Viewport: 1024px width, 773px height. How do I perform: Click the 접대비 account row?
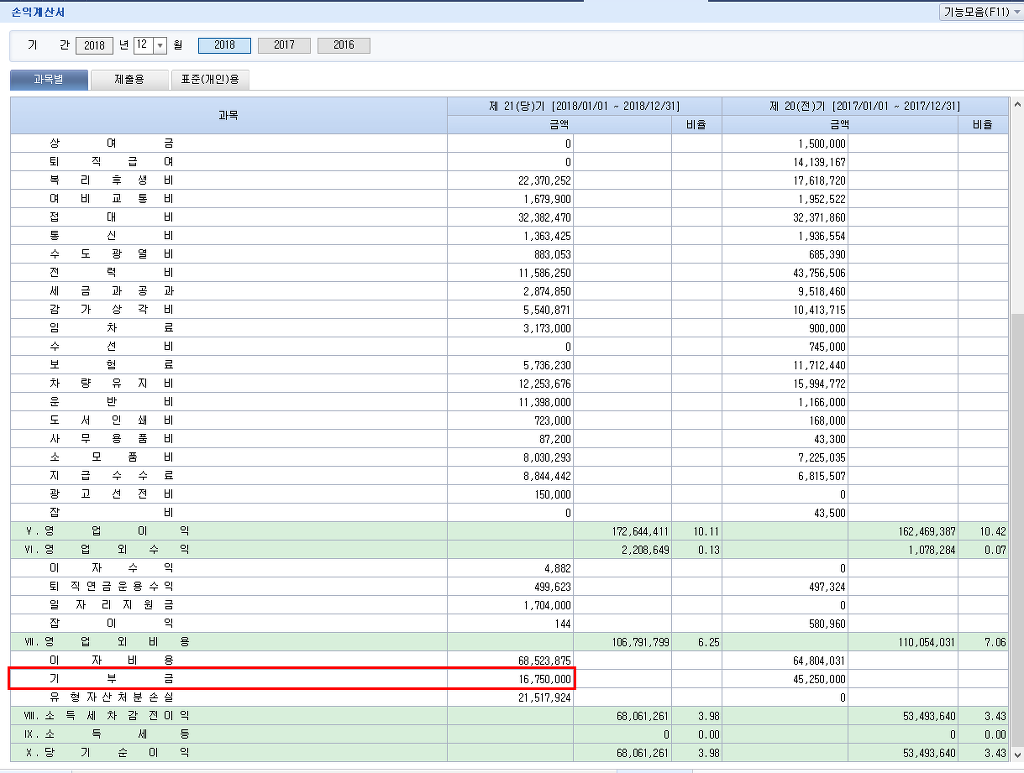[x=111, y=217]
